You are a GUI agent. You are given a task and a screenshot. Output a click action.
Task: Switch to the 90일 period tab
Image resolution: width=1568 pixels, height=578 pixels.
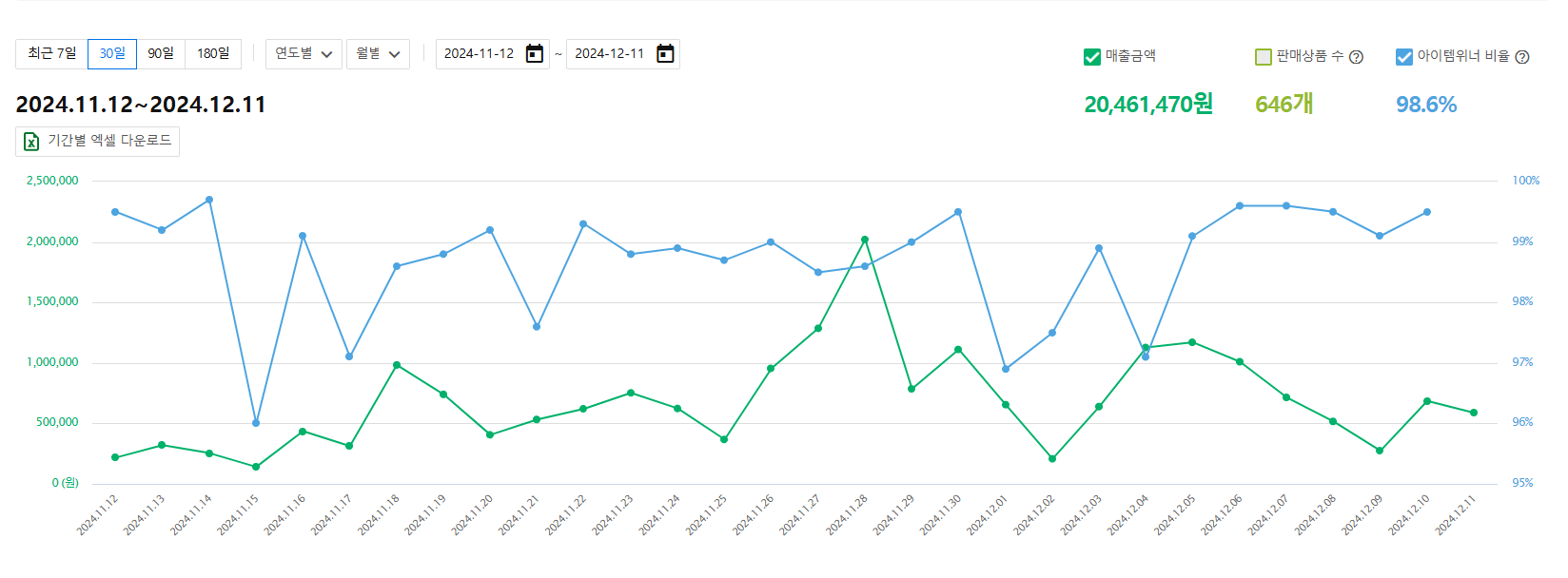[x=161, y=54]
